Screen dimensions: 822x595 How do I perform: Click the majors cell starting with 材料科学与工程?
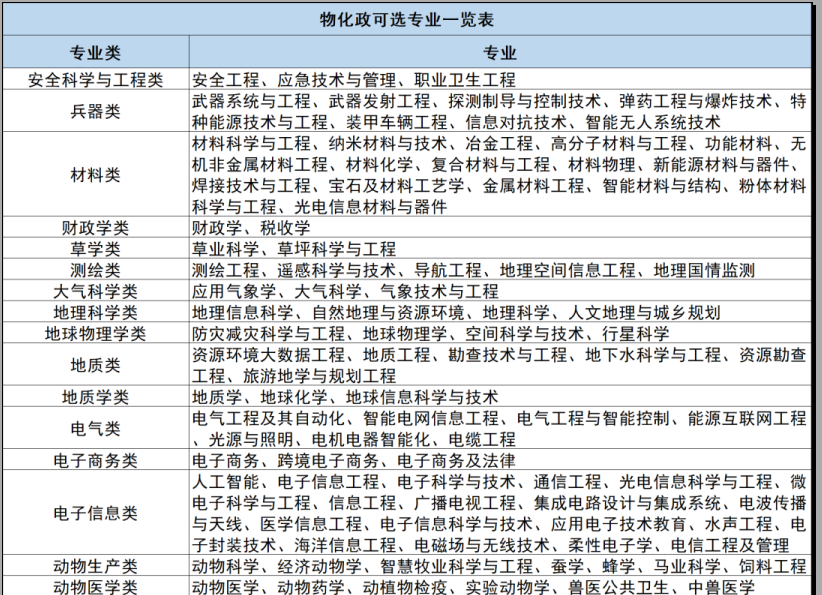tap(500, 175)
